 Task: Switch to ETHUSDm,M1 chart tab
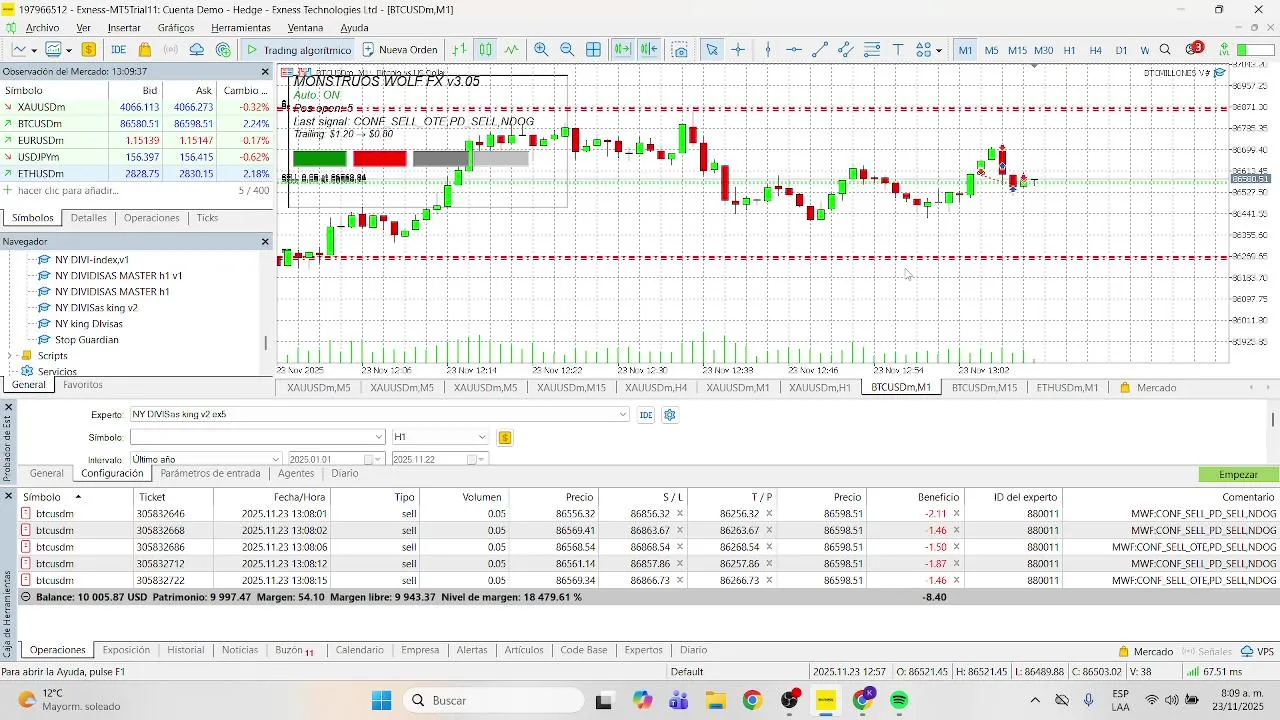(1067, 388)
